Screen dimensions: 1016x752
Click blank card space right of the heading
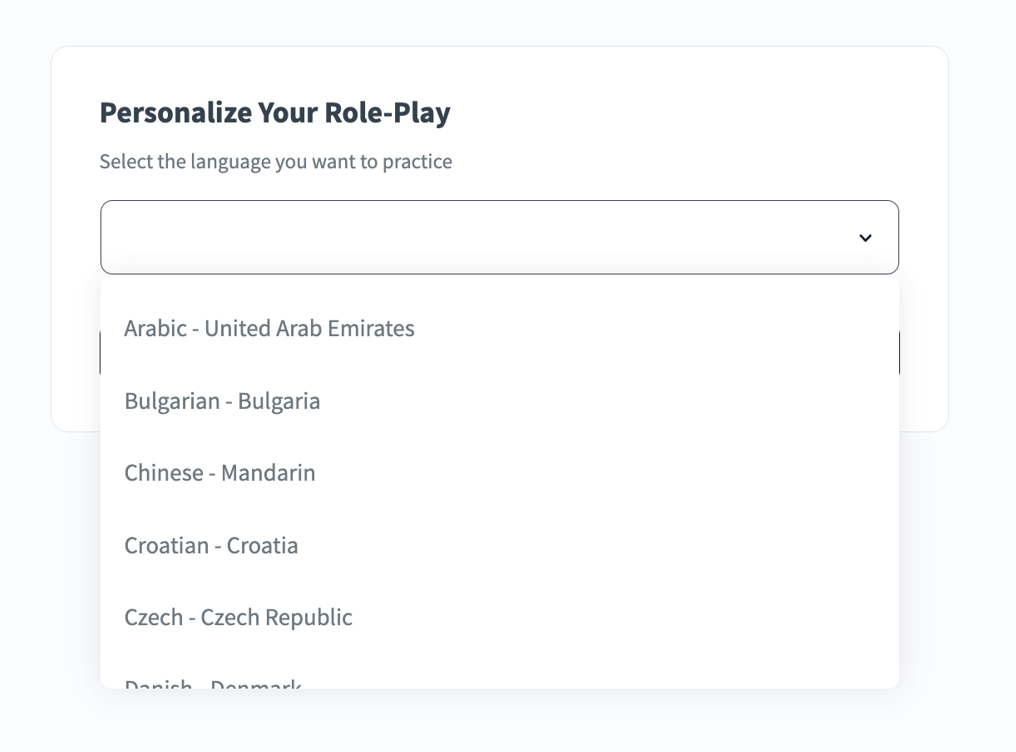pyautogui.click(x=700, y=113)
